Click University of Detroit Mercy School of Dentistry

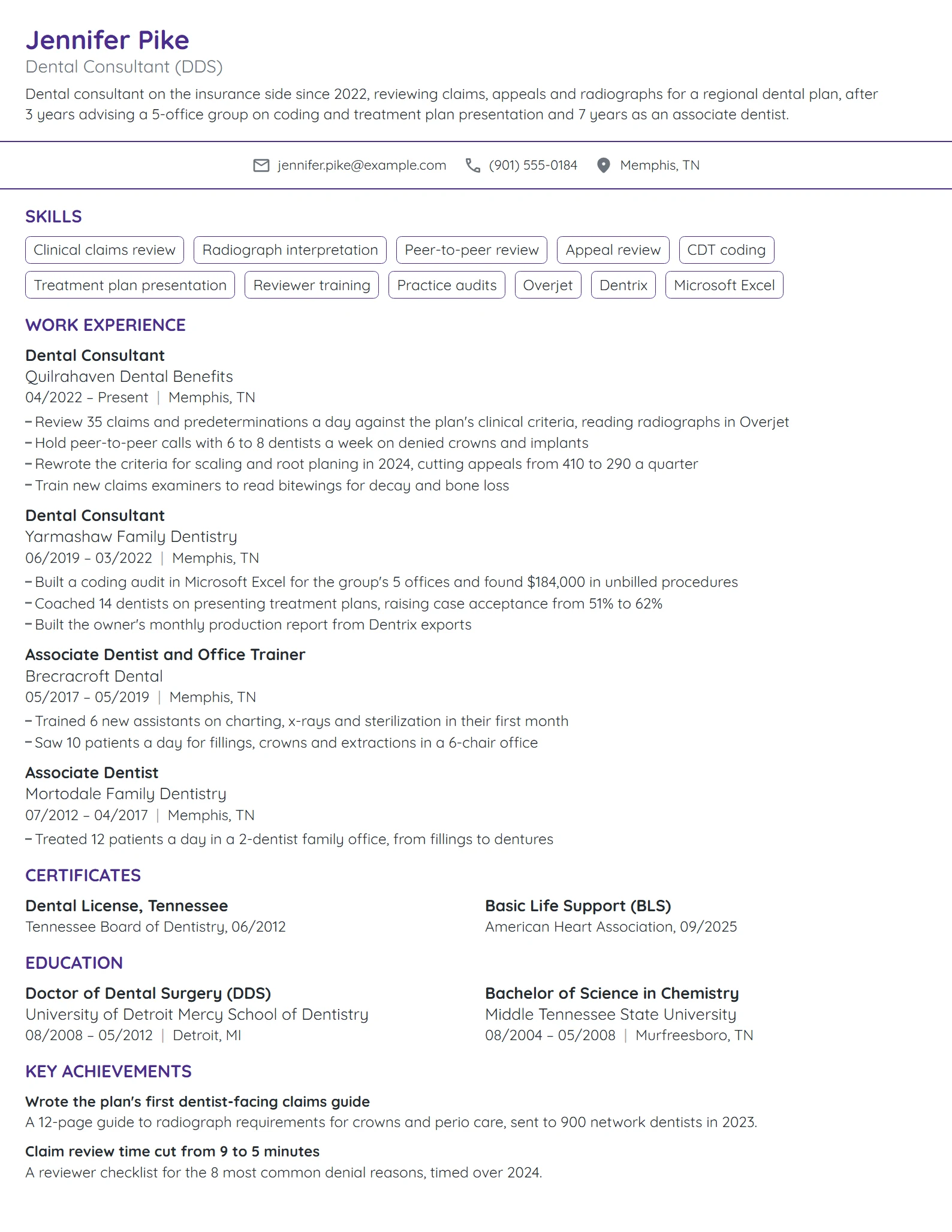coord(197,1014)
